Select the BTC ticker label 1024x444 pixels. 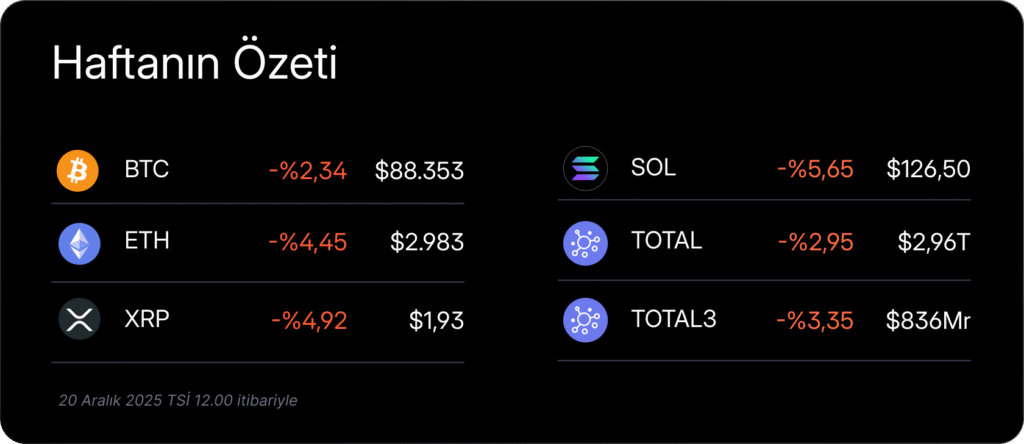coord(147,170)
